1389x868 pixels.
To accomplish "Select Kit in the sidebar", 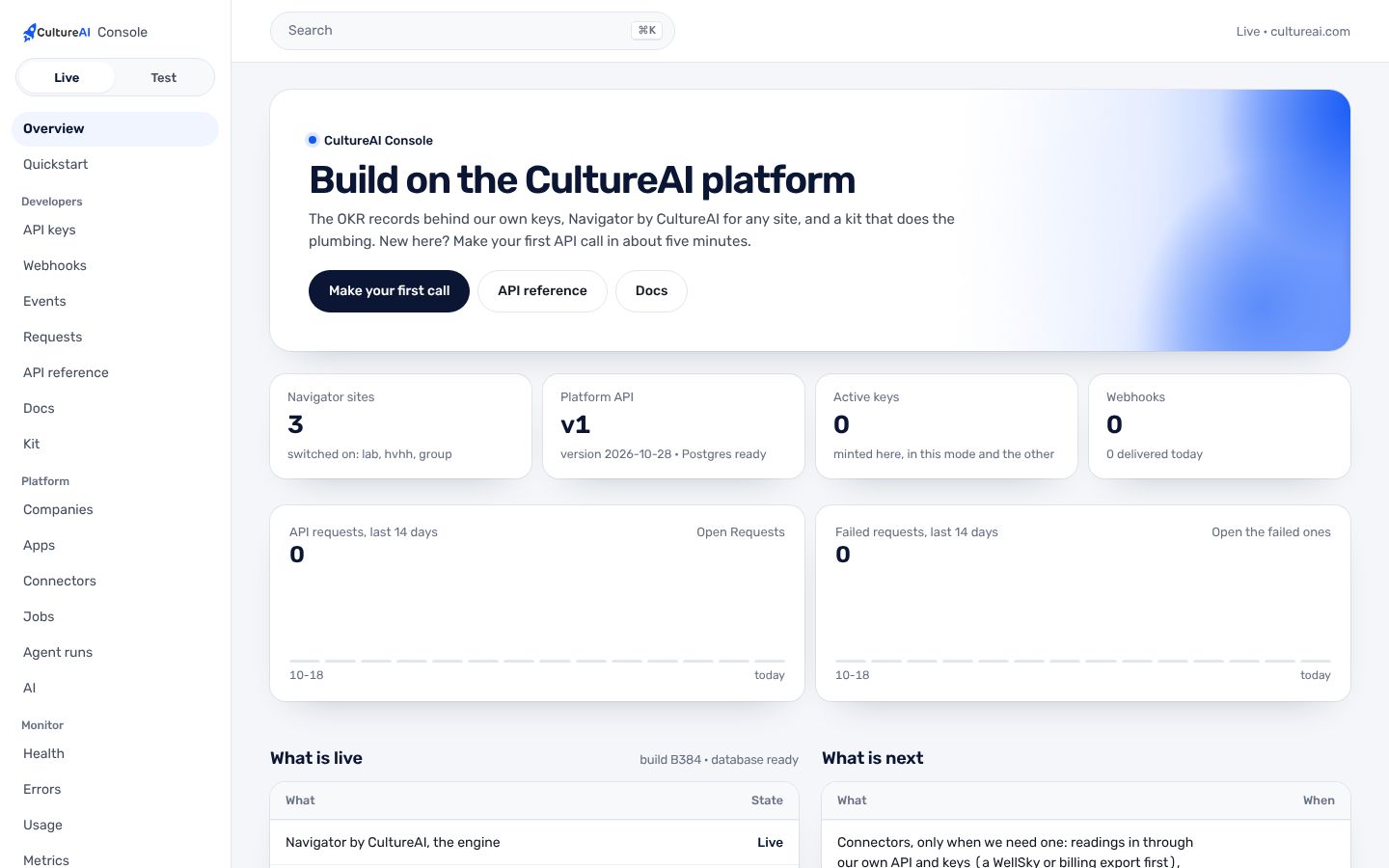I will [x=115, y=445].
